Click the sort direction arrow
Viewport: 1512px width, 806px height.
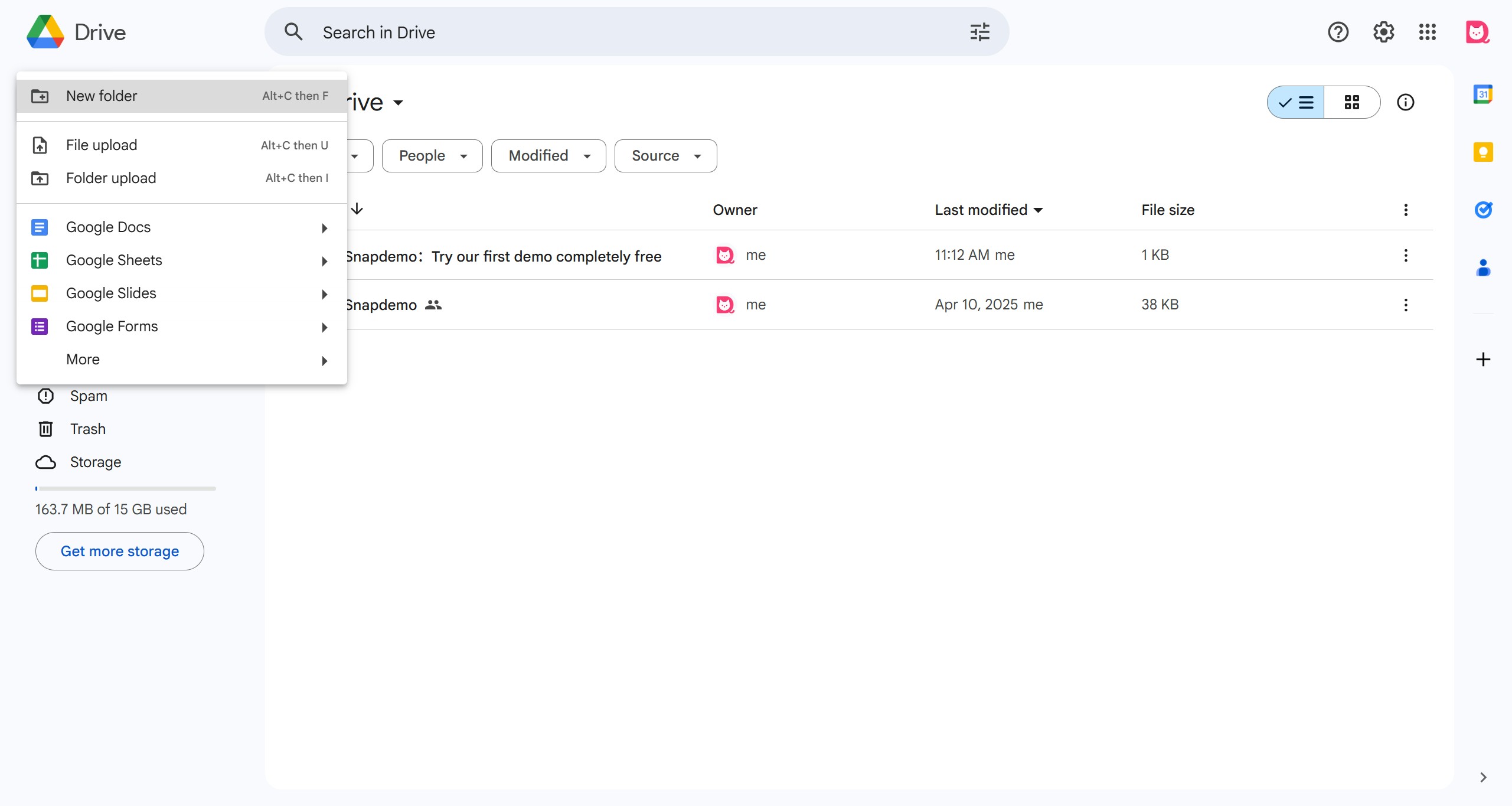click(x=357, y=209)
